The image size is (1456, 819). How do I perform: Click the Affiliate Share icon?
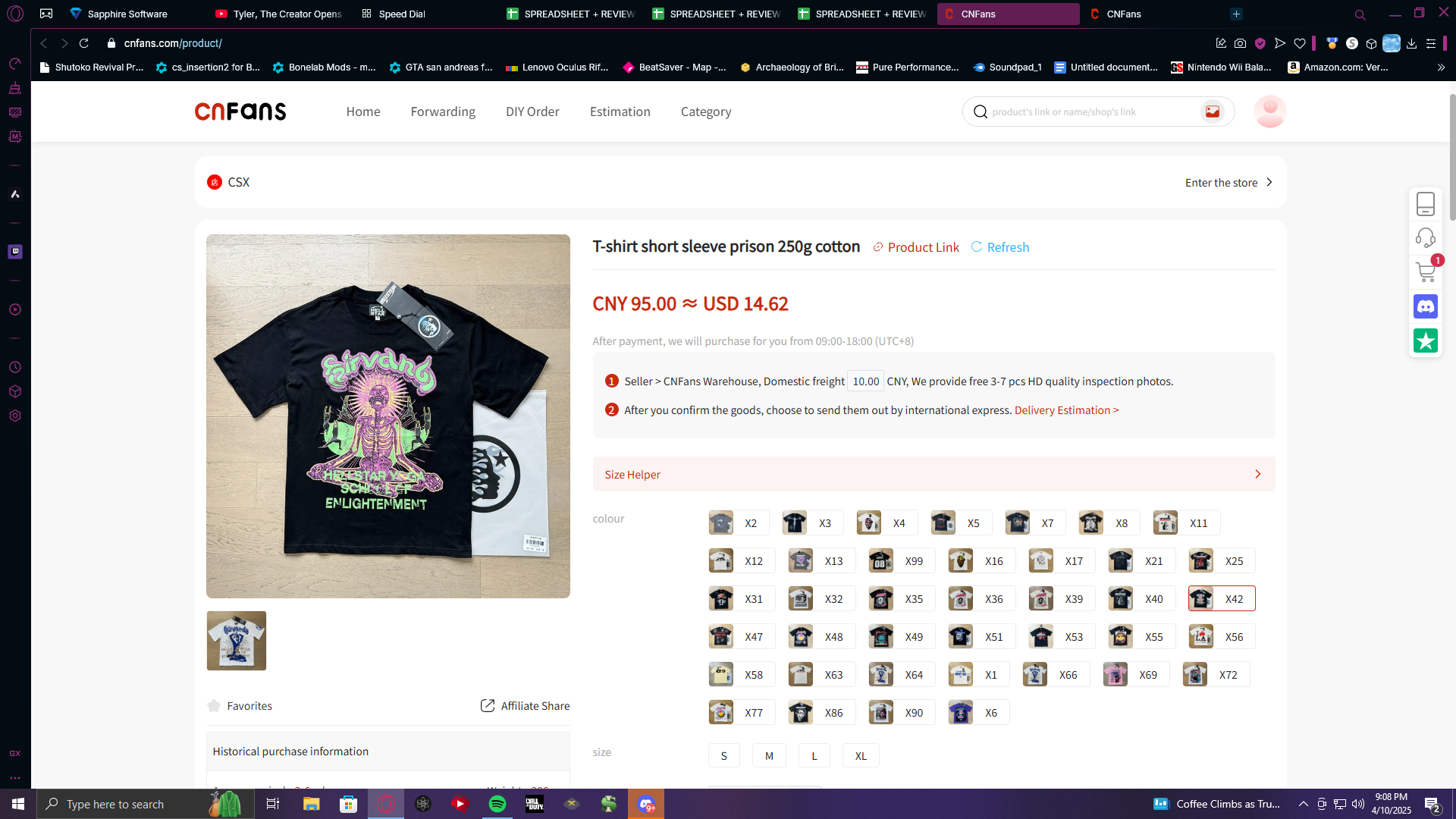click(x=488, y=705)
